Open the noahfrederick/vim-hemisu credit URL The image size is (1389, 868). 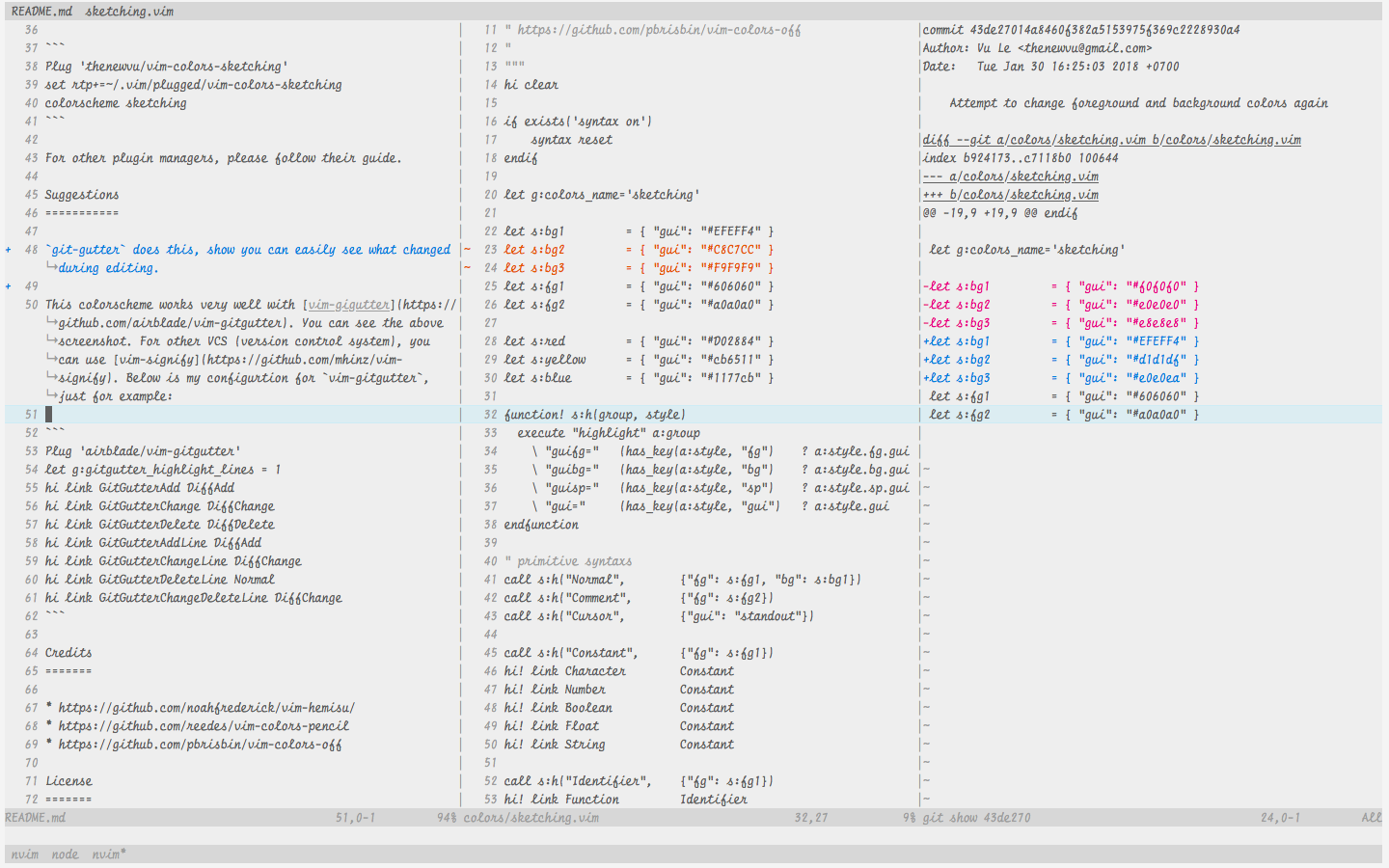pyautogui.click(x=206, y=708)
